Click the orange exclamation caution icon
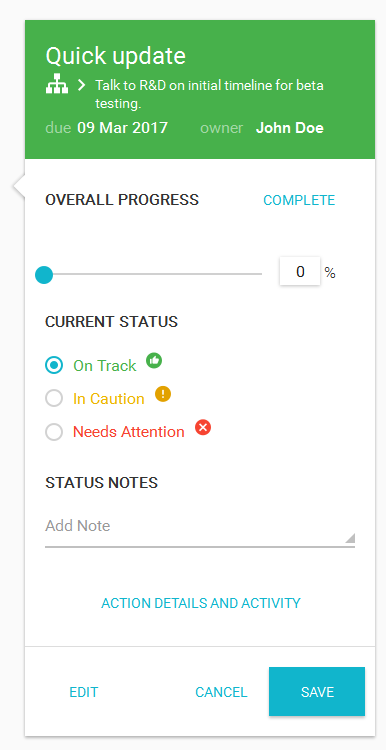 click(163, 394)
